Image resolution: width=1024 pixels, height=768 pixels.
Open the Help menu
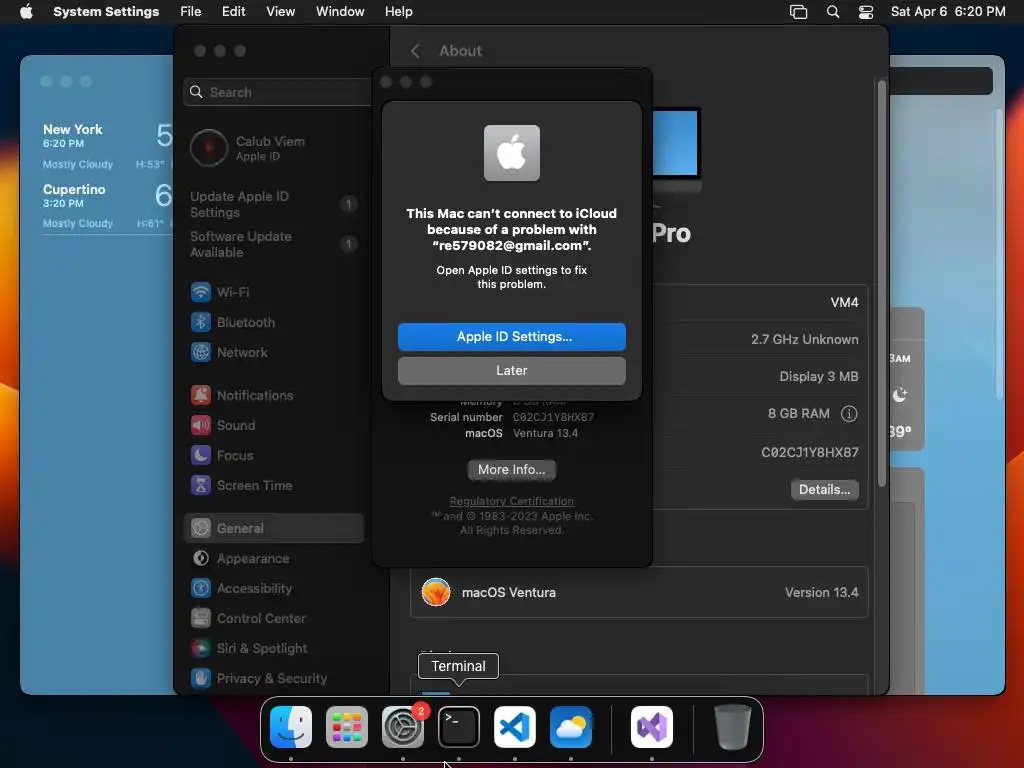pyautogui.click(x=398, y=12)
